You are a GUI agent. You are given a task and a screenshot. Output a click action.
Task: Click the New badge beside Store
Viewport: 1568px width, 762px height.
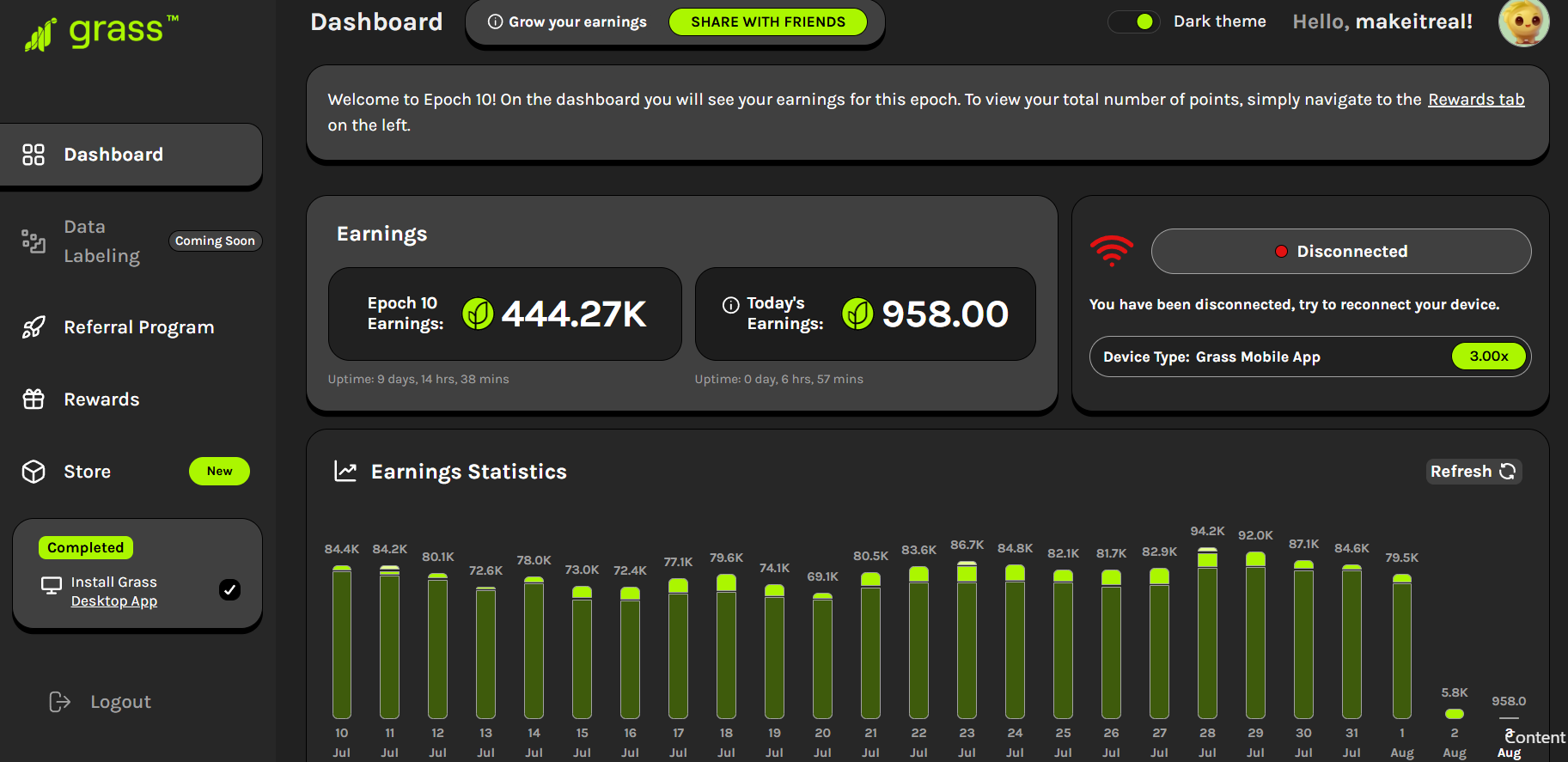[x=219, y=471]
